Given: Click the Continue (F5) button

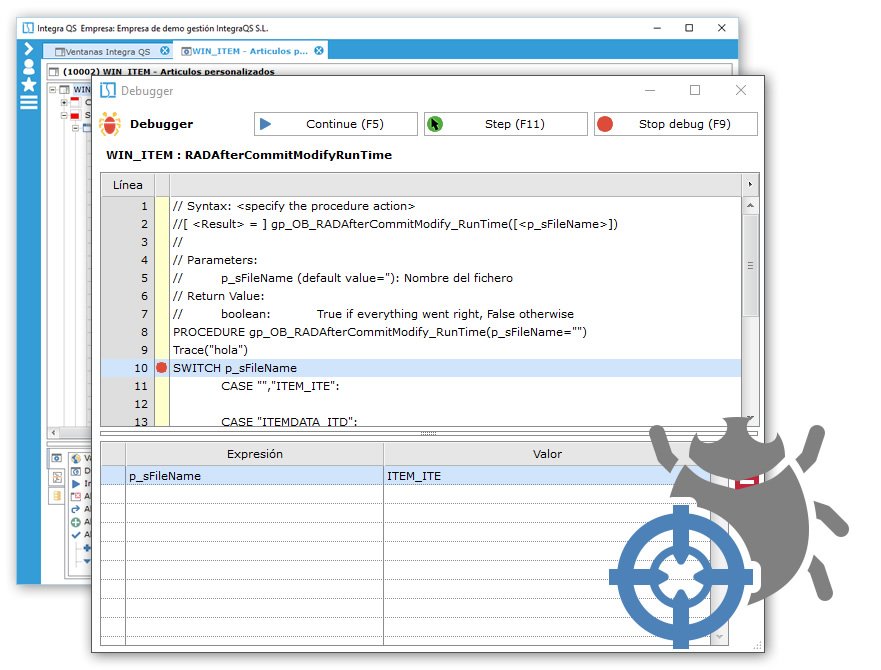Looking at the screenshot, I should pyautogui.click(x=335, y=124).
